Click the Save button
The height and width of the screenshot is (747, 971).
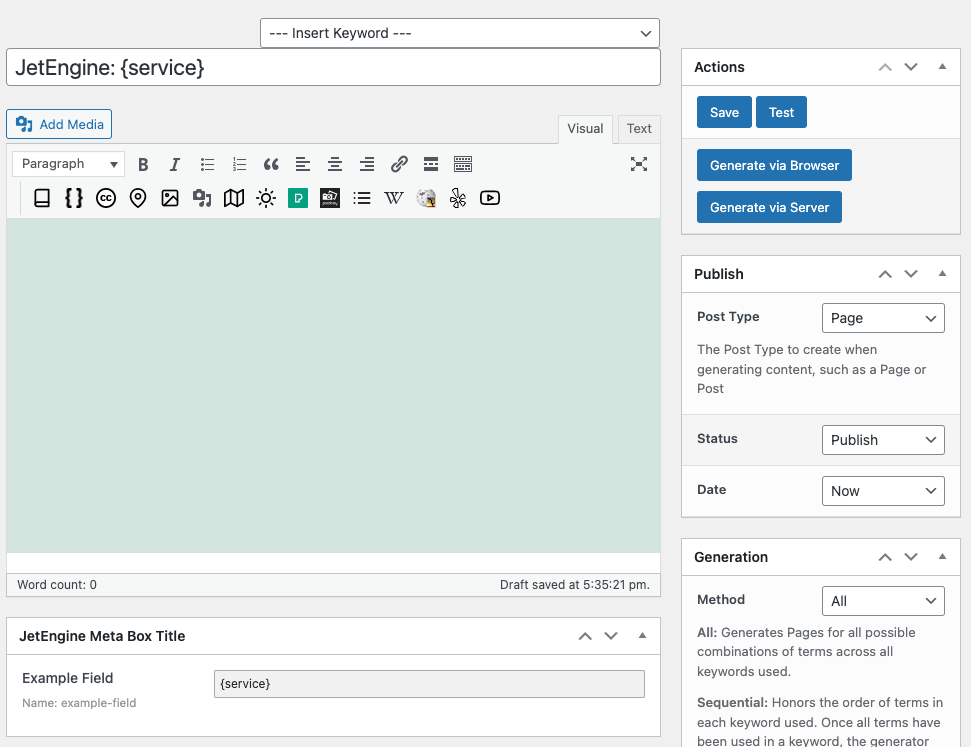click(724, 112)
